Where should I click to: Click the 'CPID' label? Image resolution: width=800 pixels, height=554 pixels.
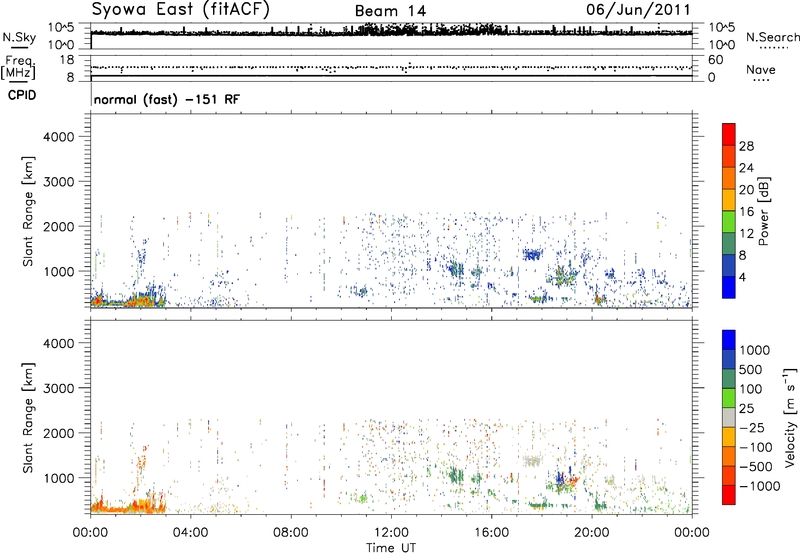[22, 95]
